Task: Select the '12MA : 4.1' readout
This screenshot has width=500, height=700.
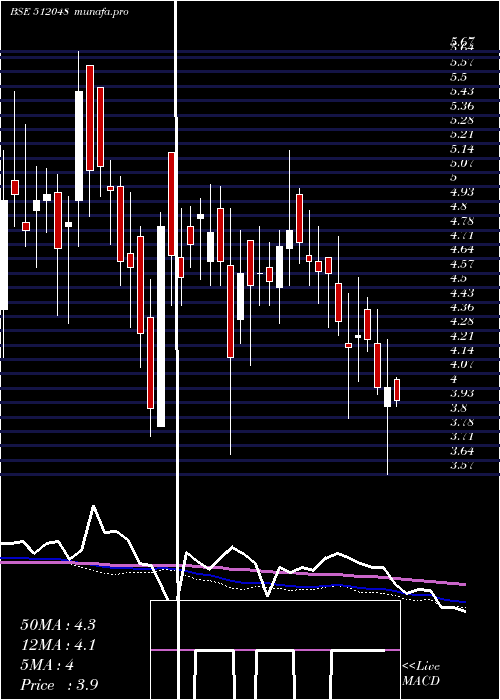Action: click(58, 645)
